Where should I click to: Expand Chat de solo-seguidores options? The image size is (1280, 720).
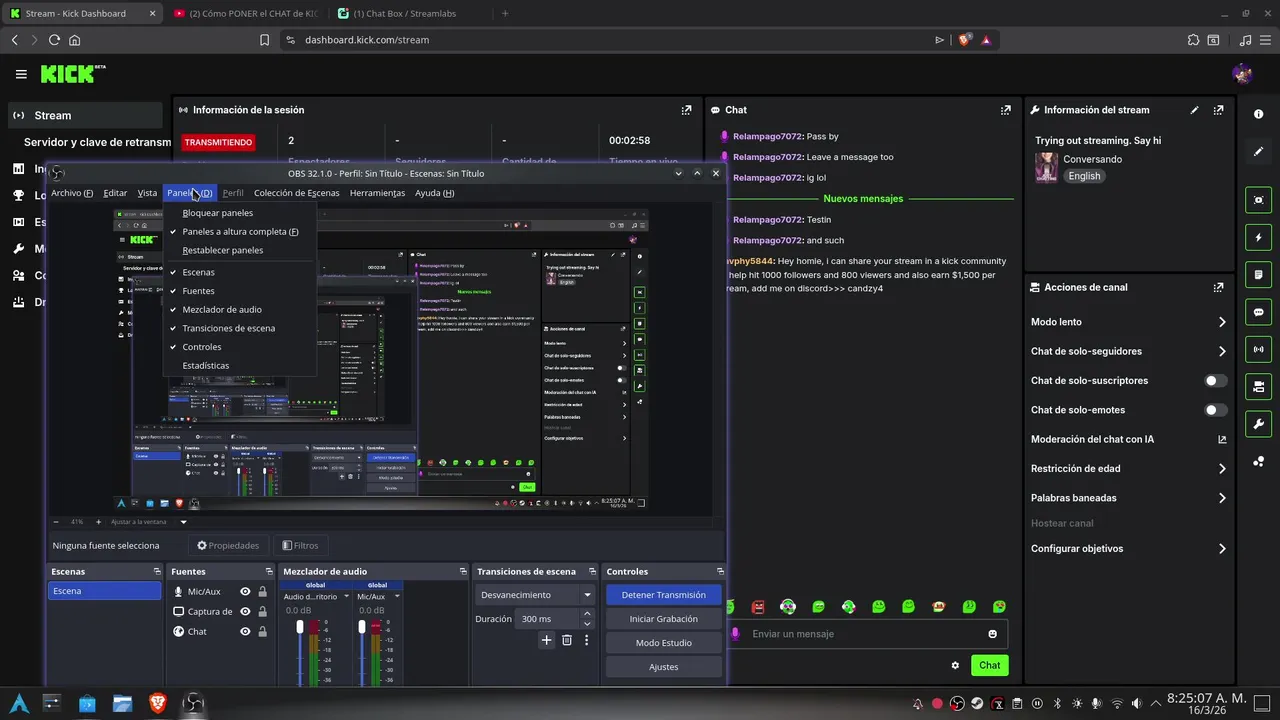click(x=1222, y=351)
